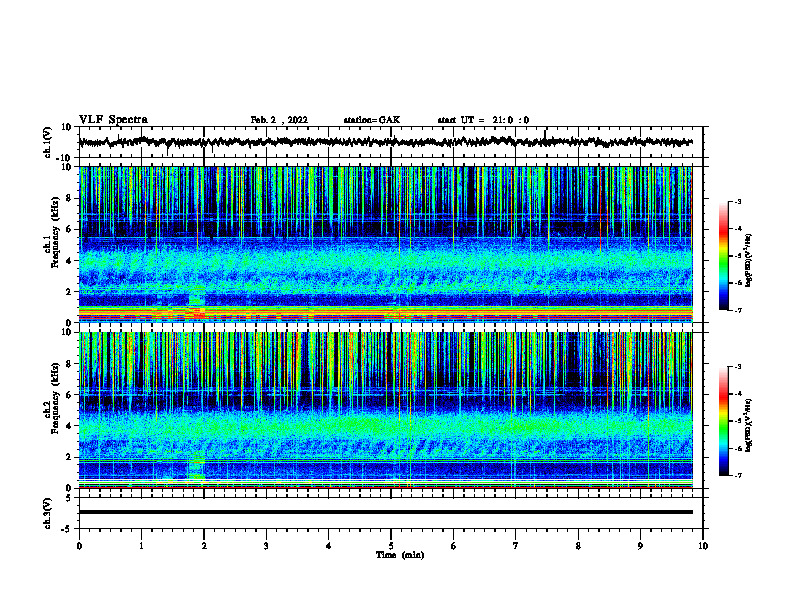792x612 pixels.
Task: Click the '-7' value on ch.2 color bar
Action: (x=738, y=475)
